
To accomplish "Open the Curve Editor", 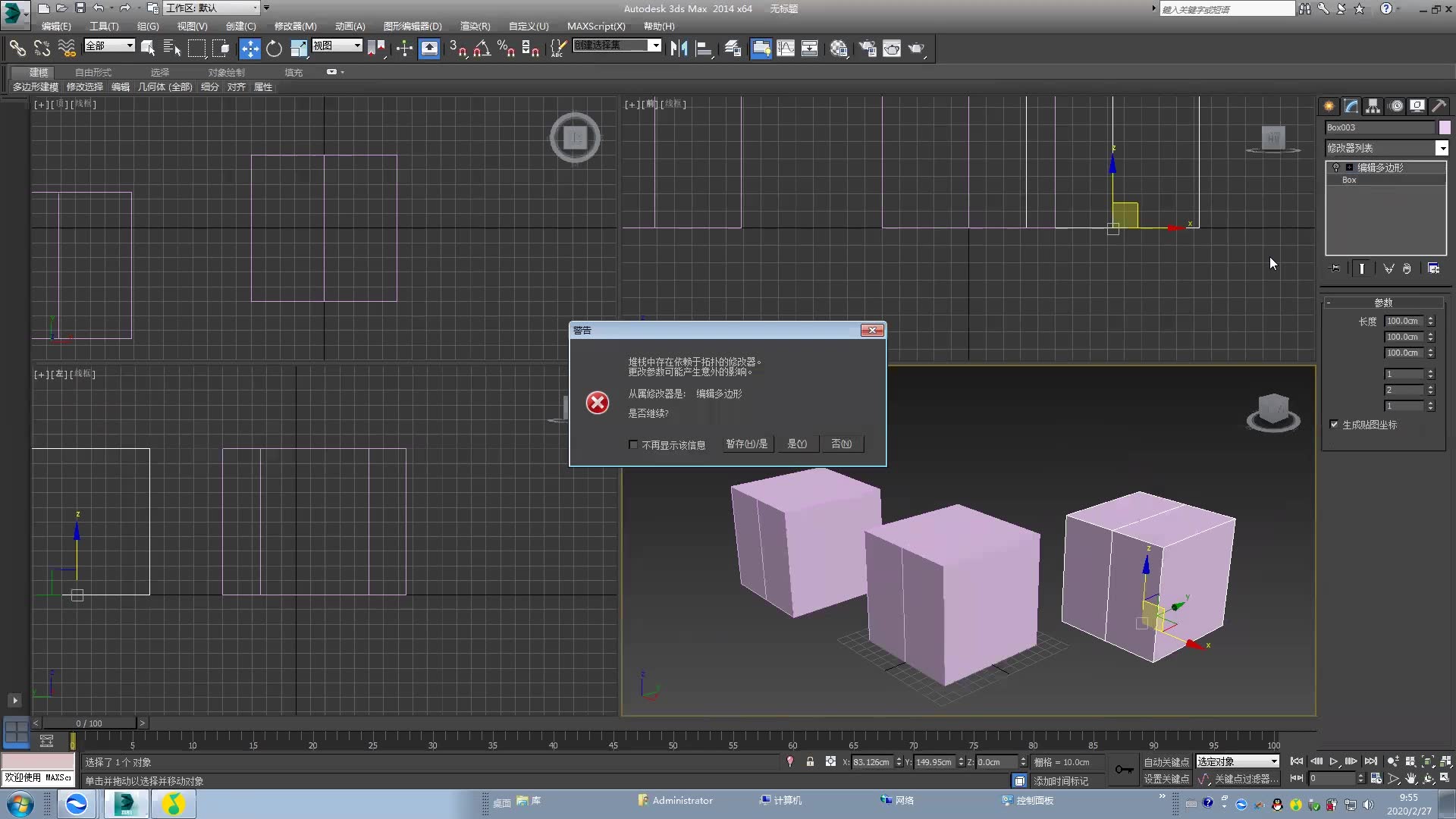I will point(786,48).
